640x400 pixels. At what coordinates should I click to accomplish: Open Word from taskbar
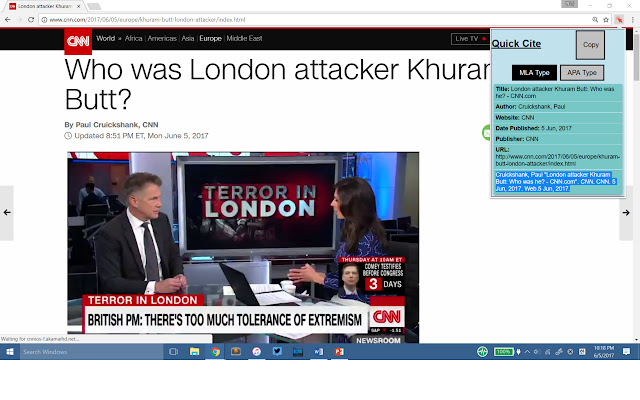tap(318, 352)
